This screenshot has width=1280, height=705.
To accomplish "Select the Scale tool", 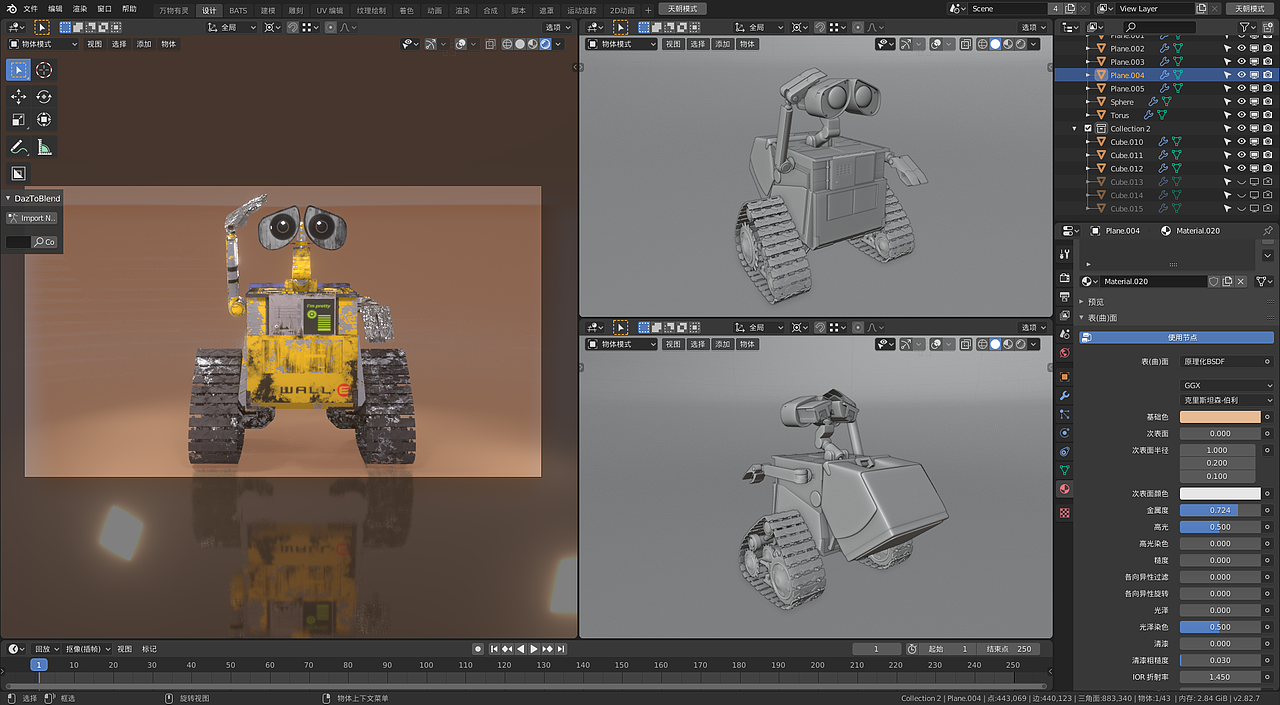I will [18, 120].
